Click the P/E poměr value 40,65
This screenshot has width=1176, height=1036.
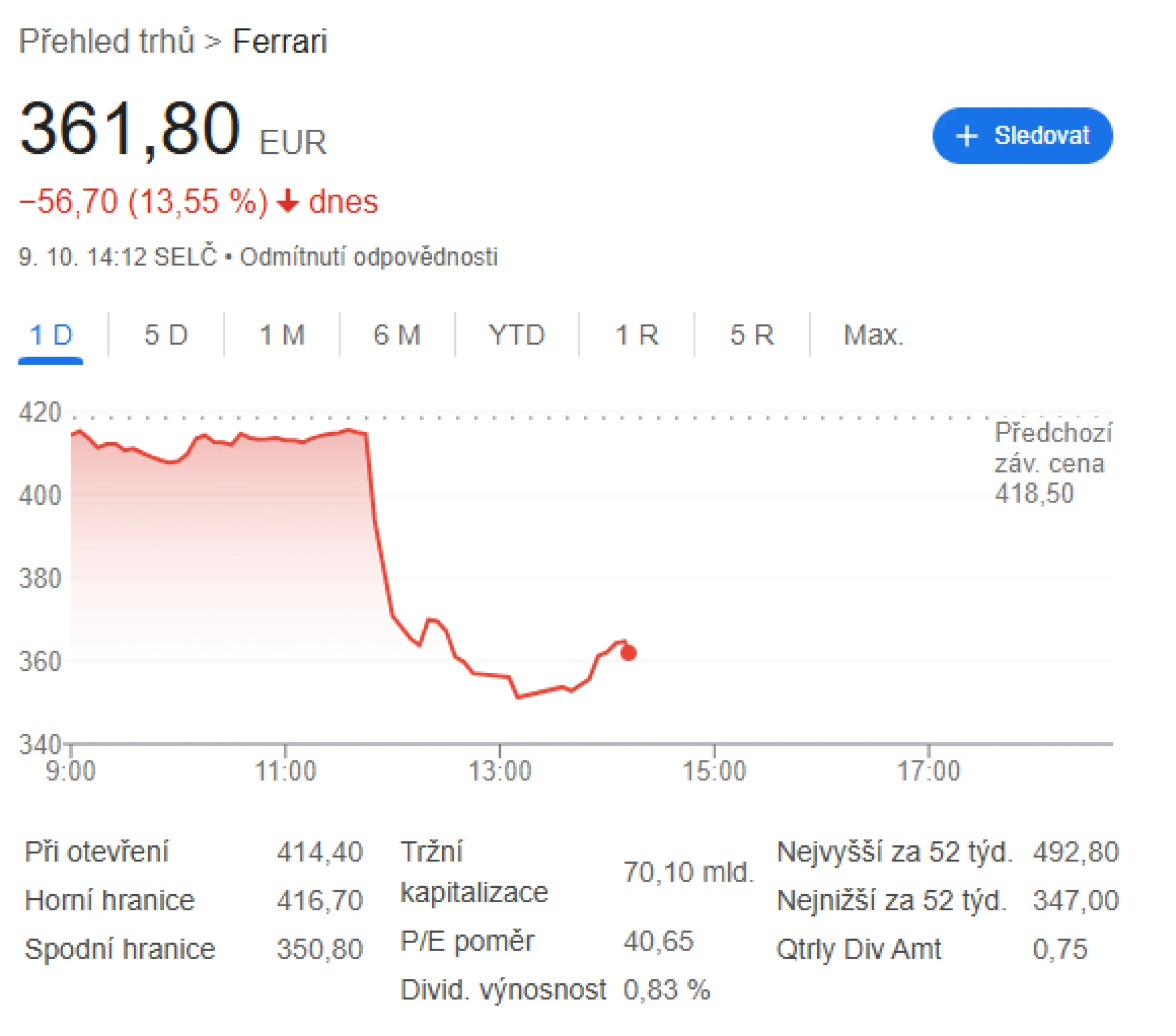click(x=658, y=942)
